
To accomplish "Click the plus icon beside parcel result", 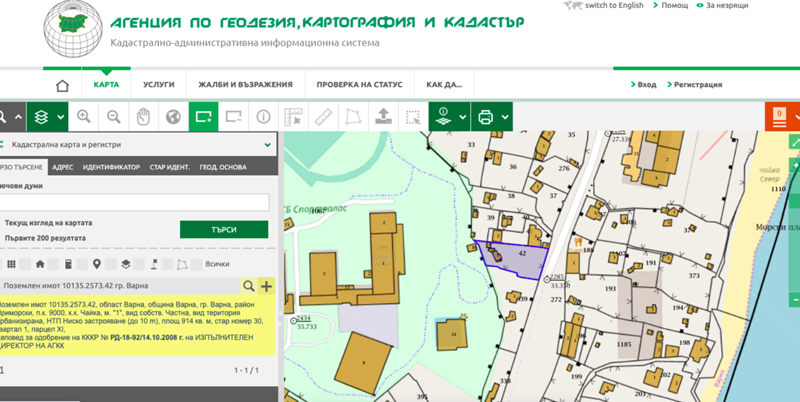I will (265, 286).
